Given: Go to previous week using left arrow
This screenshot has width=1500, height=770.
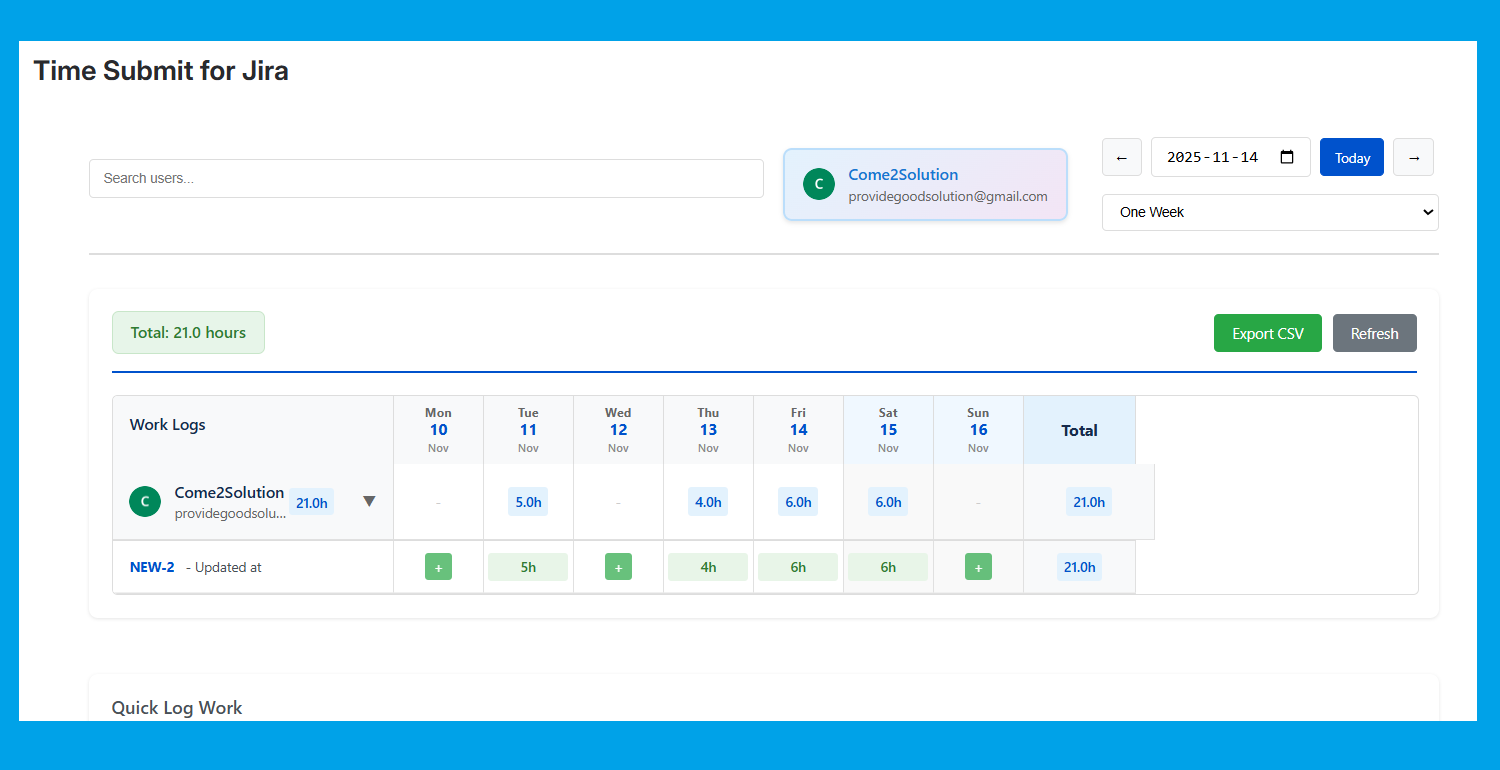Looking at the screenshot, I should [x=1121, y=157].
